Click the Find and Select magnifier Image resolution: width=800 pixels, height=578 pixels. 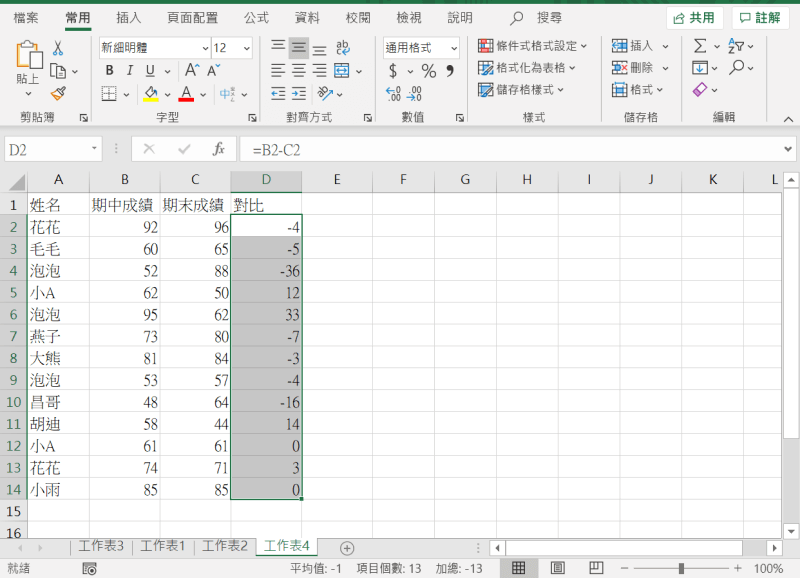pos(736,67)
